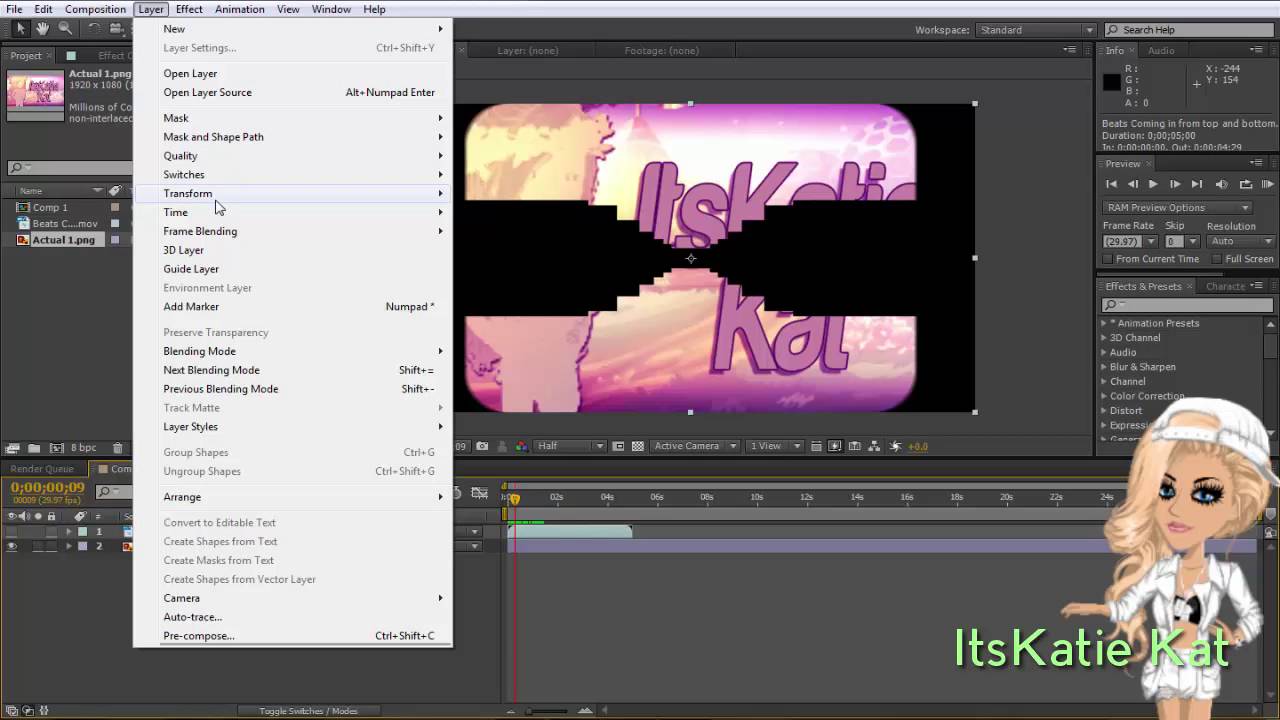Open the 1 View layout dropdown
Image resolution: width=1280 pixels, height=720 pixels.
[x=774, y=446]
